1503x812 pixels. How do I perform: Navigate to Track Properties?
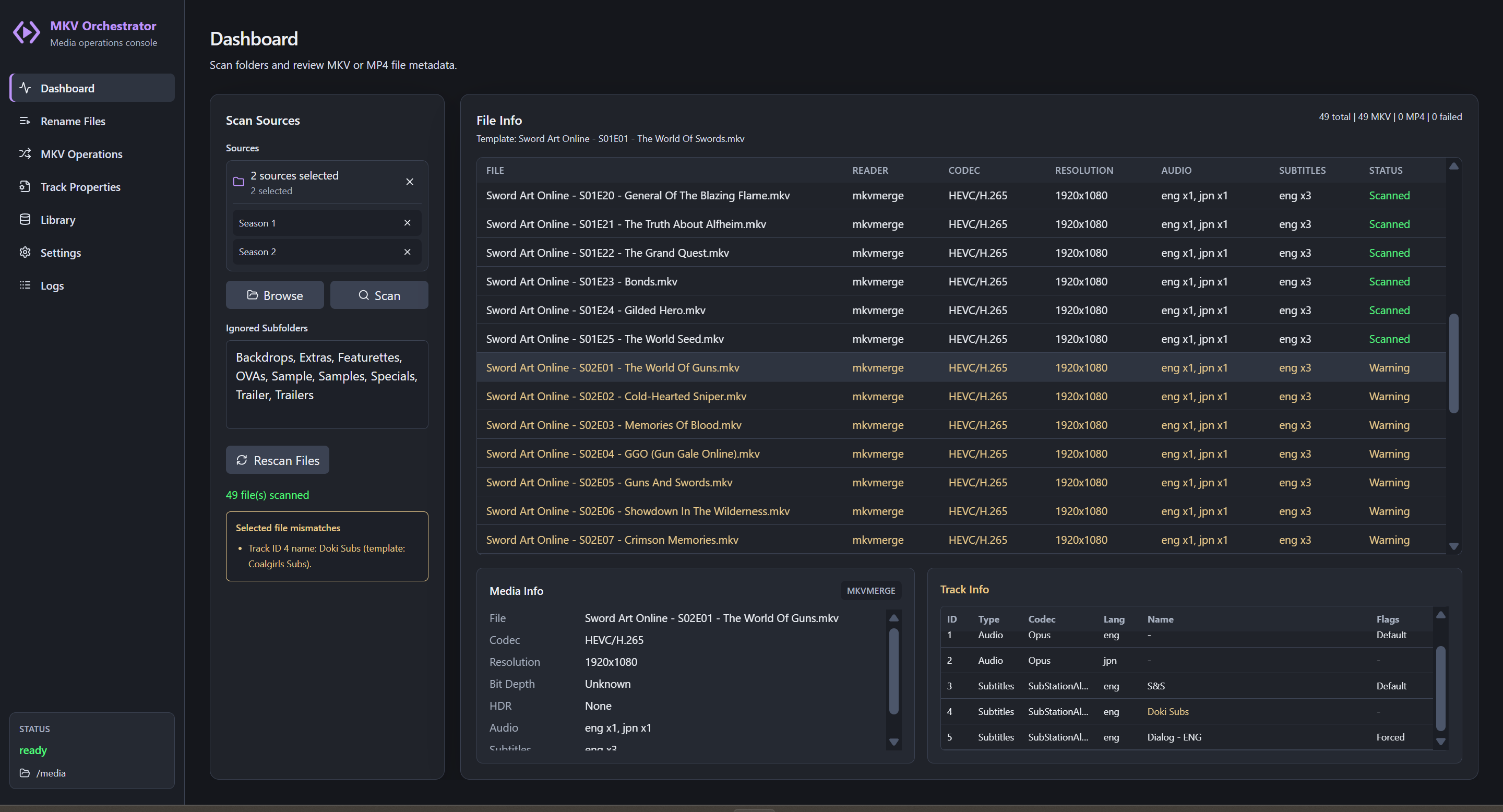(92, 187)
